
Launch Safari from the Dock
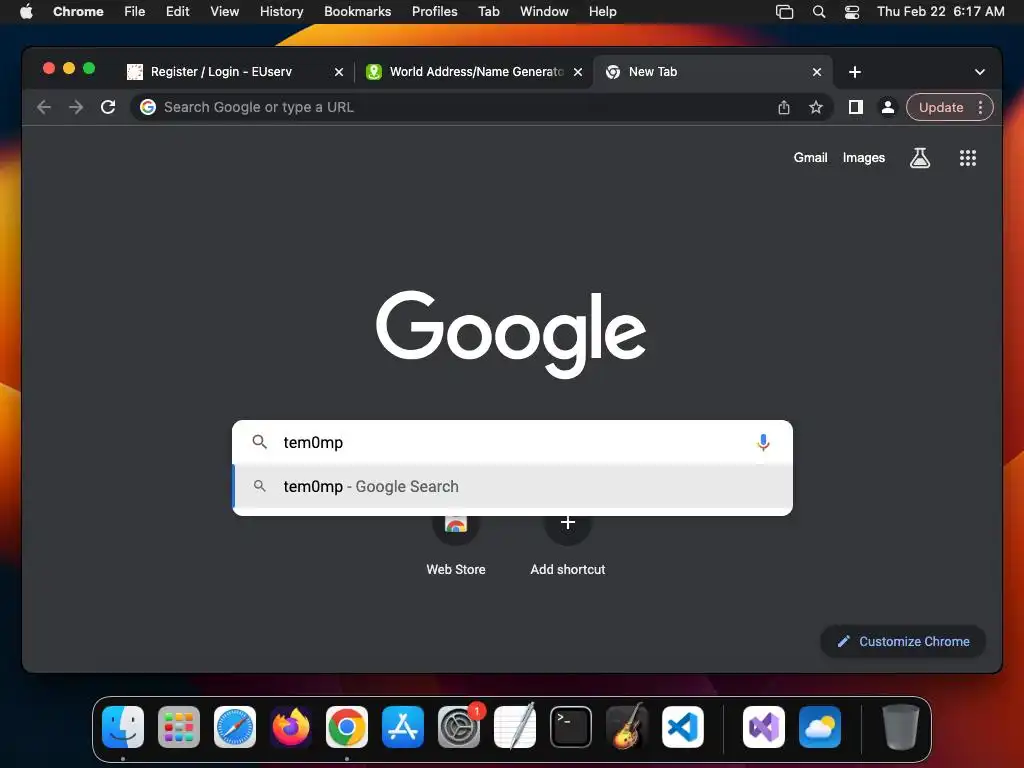[x=235, y=727]
